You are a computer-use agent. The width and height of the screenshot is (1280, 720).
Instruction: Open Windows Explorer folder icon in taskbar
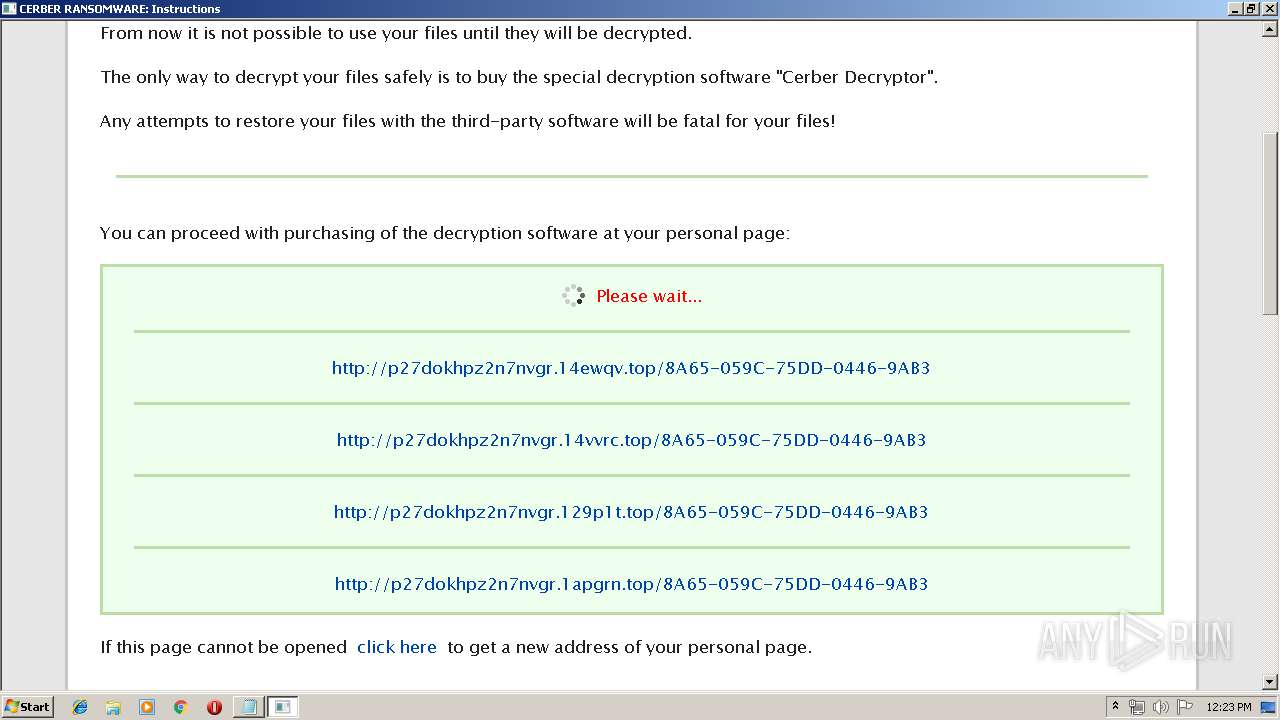[113, 707]
